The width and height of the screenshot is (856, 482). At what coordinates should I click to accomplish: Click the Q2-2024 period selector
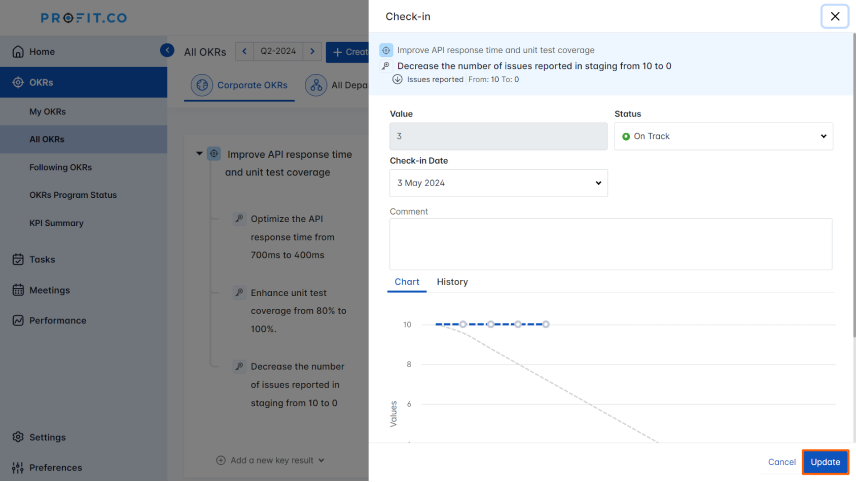278,51
